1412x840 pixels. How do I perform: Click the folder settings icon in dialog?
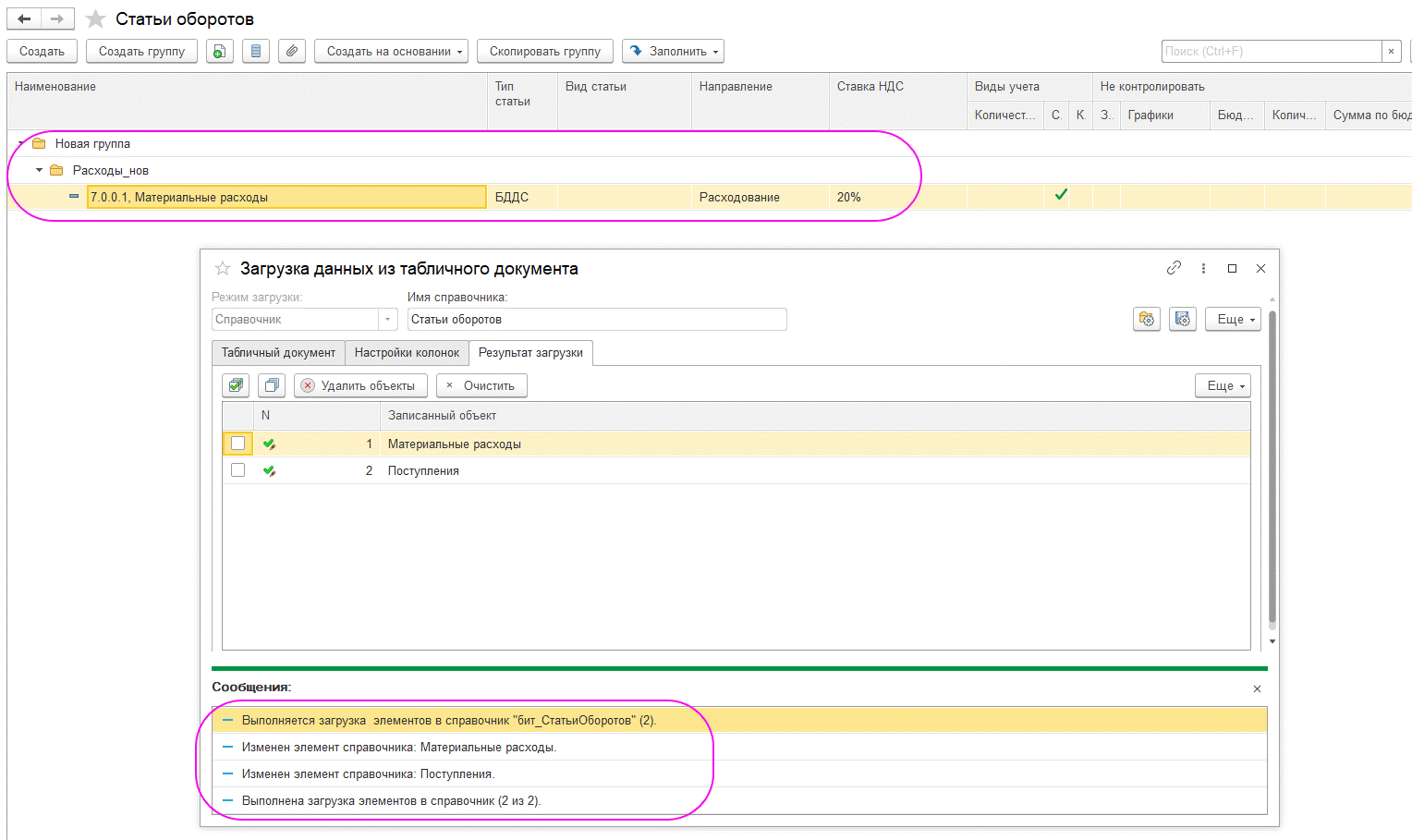[1147, 319]
